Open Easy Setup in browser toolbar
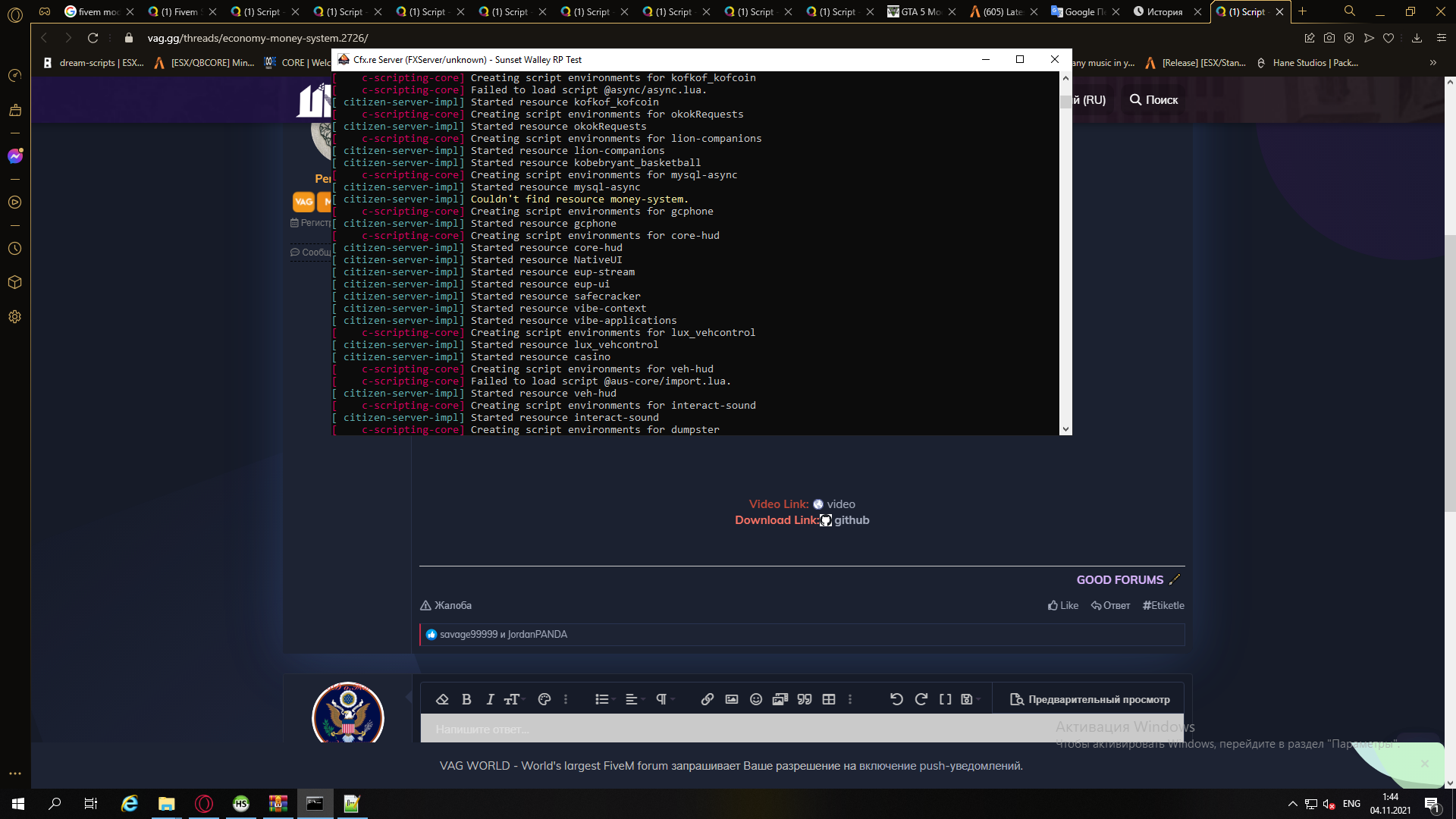Image resolution: width=1456 pixels, height=819 pixels. pyautogui.click(x=1442, y=38)
